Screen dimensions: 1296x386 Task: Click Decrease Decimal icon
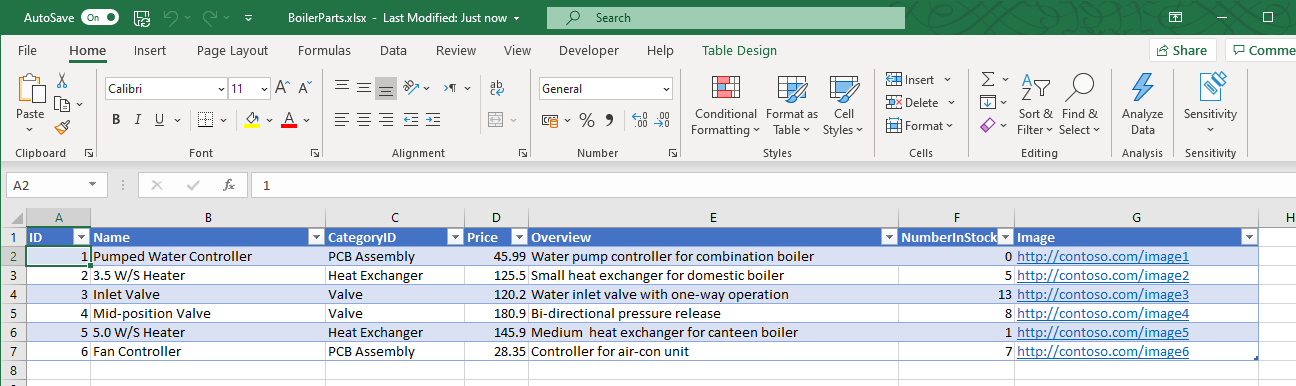click(x=662, y=120)
